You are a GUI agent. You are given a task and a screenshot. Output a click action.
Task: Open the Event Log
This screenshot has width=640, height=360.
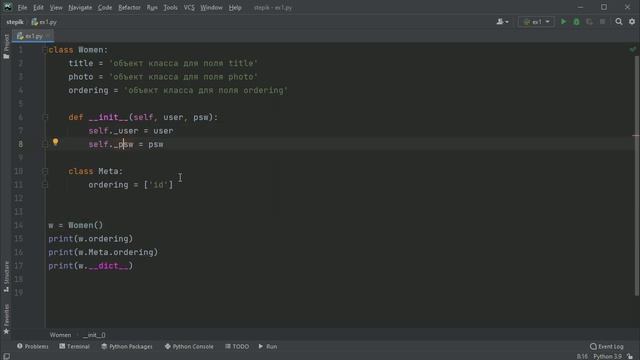(607, 346)
